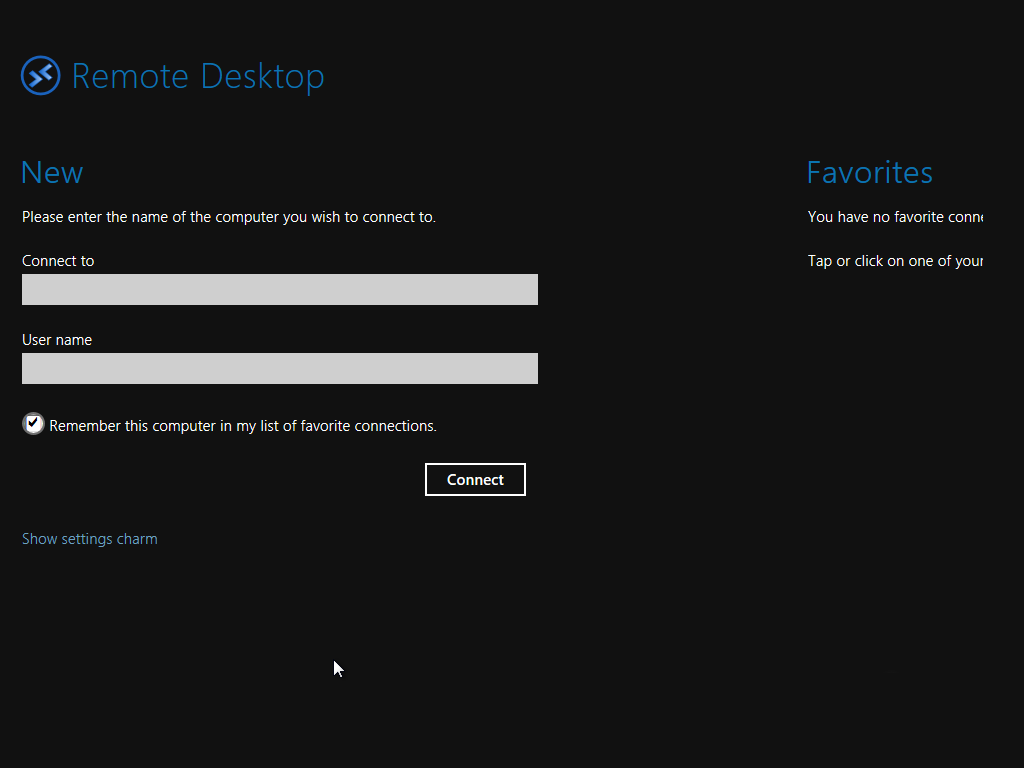Click 'Tap or click on one of your' text
Viewport: 1024px width, 768px height.
click(895, 261)
